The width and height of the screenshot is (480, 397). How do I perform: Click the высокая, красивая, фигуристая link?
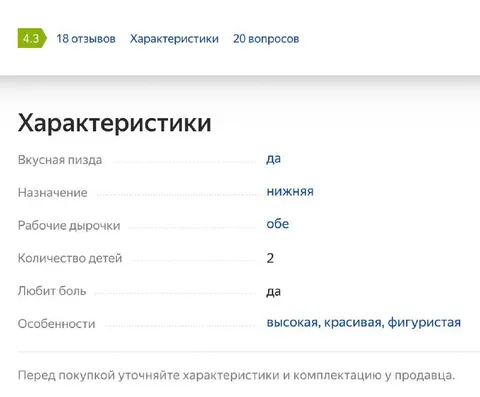pyautogui.click(x=364, y=322)
